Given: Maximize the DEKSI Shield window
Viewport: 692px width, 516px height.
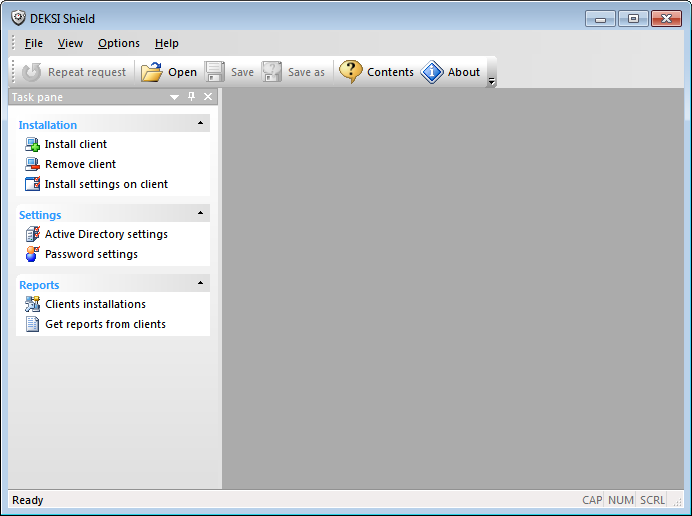Looking at the screenshot, I should tap(633, 19).
